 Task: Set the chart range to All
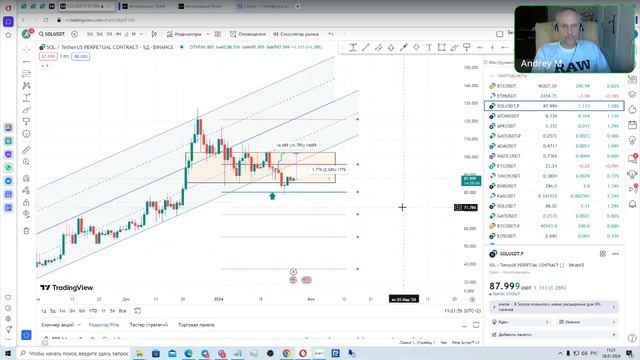pyautogui.click(x=122, y=311)
